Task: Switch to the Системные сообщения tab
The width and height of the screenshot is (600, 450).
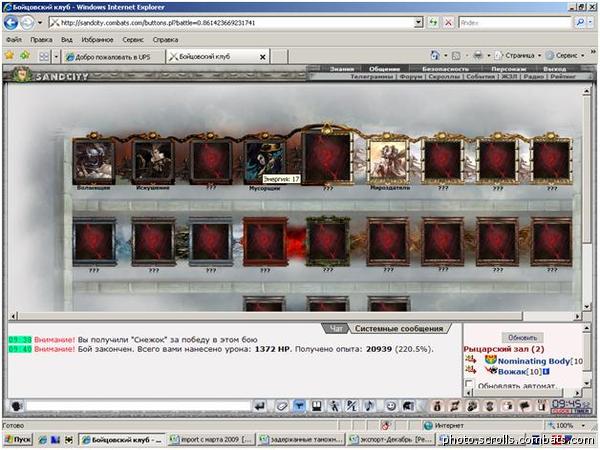Action: click(399, 328)
